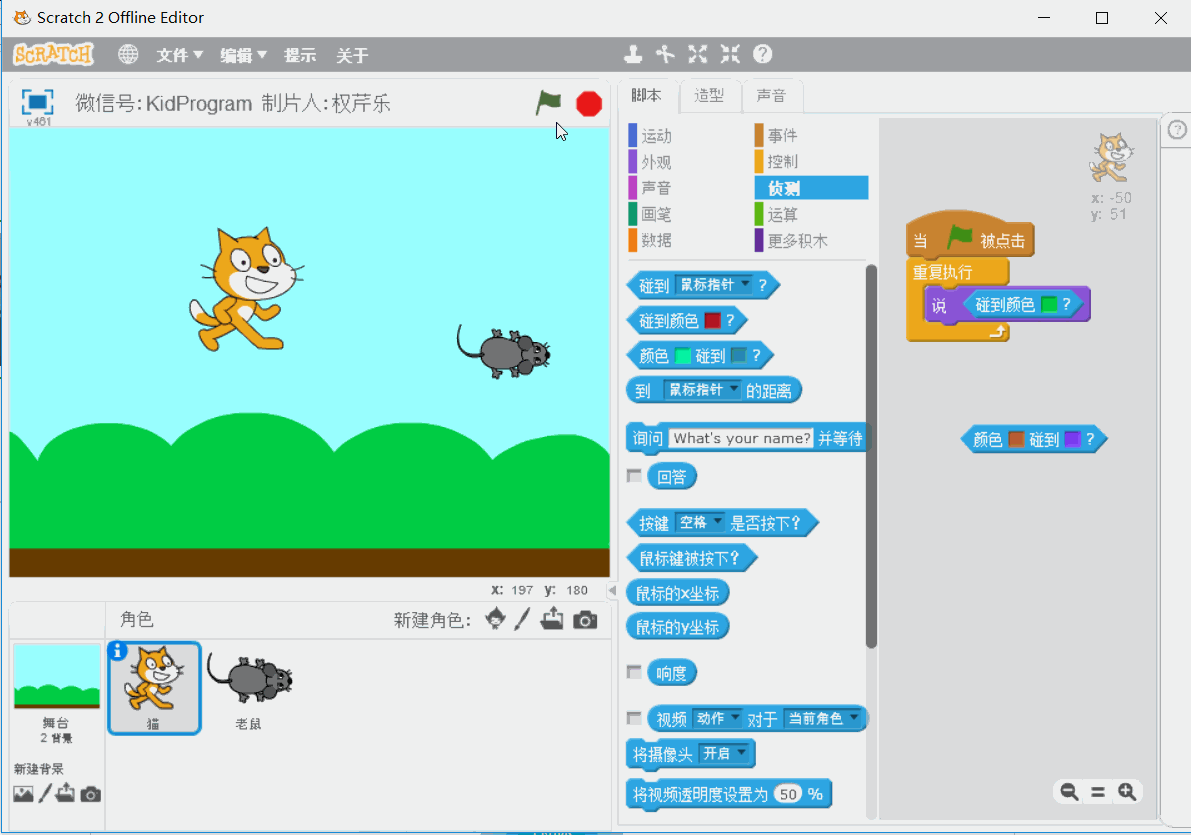Create new sprite from camera

[x=585, y=620]
